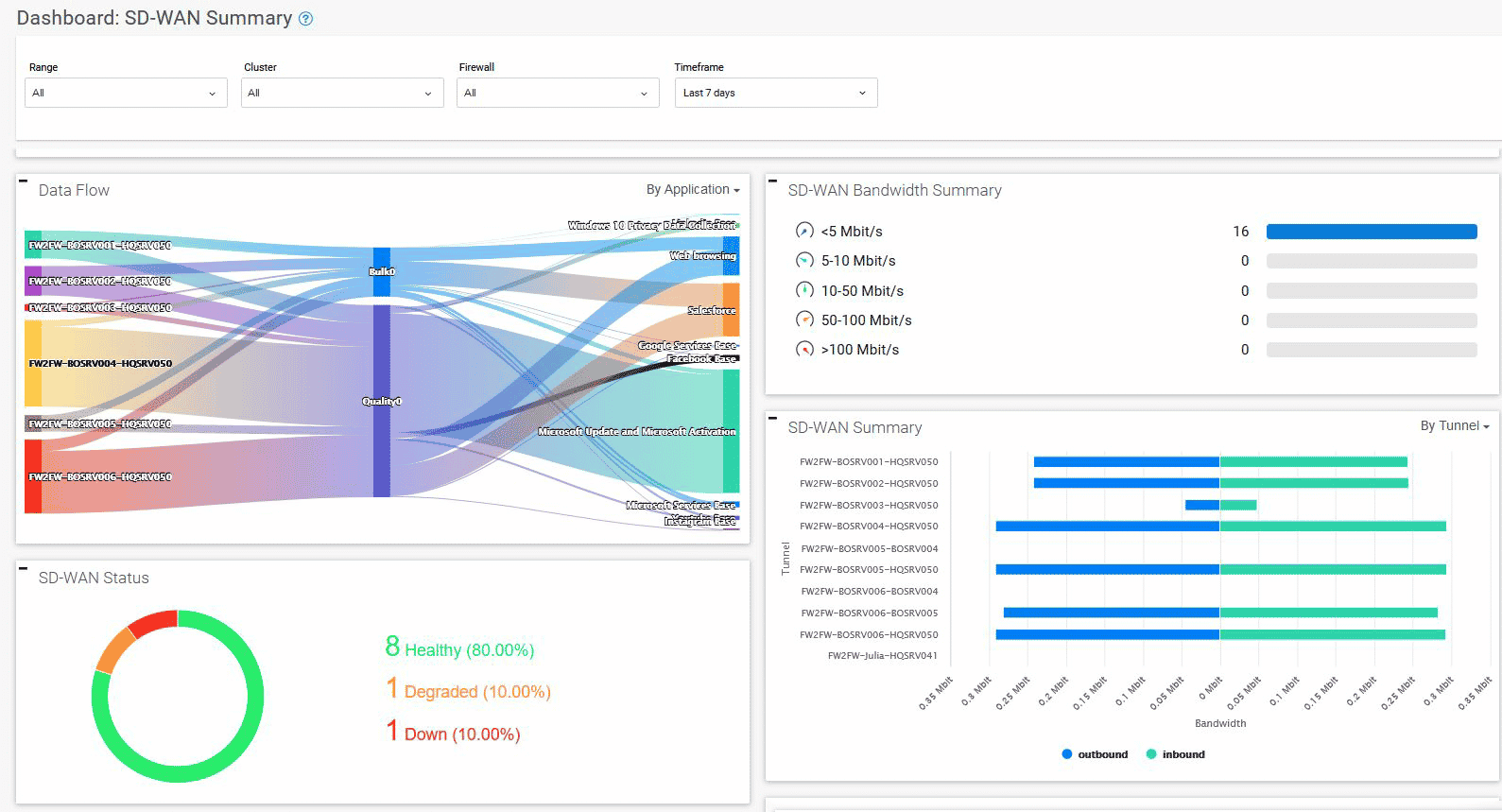Open the By Application menu
This screenshot has height=812, width=1502.
coord(693,190)
